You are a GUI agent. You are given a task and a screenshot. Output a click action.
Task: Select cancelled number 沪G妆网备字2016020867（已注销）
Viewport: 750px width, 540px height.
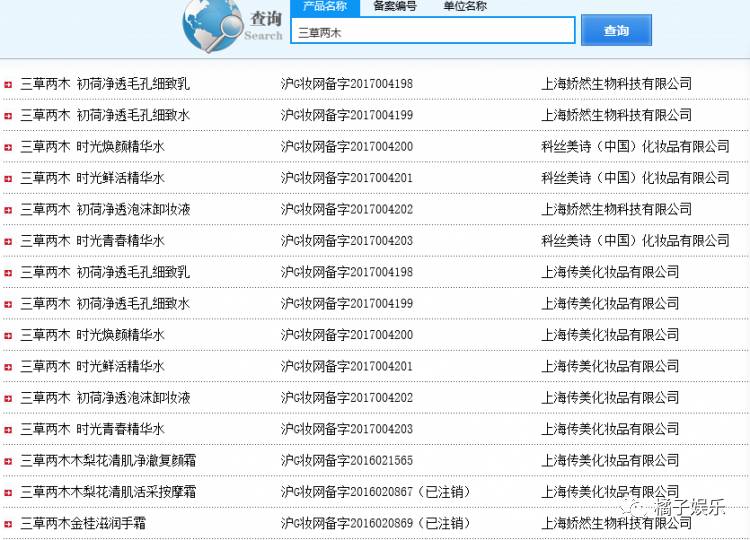pyautogui.click(x=376, y=492)
